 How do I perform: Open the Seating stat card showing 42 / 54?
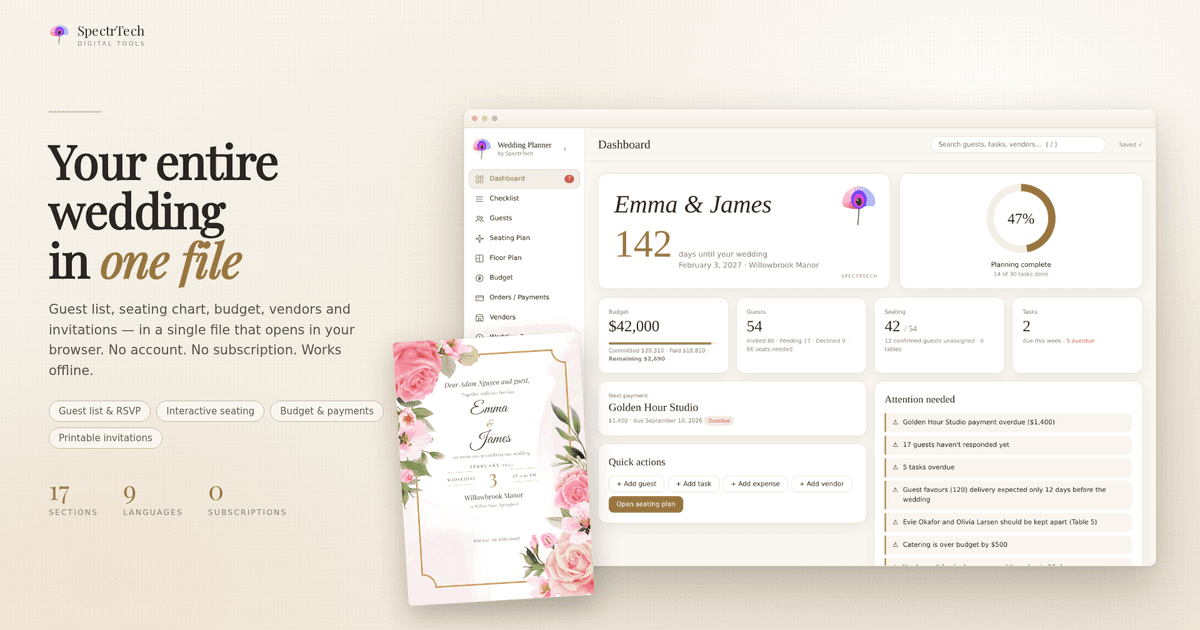[939, 335]
